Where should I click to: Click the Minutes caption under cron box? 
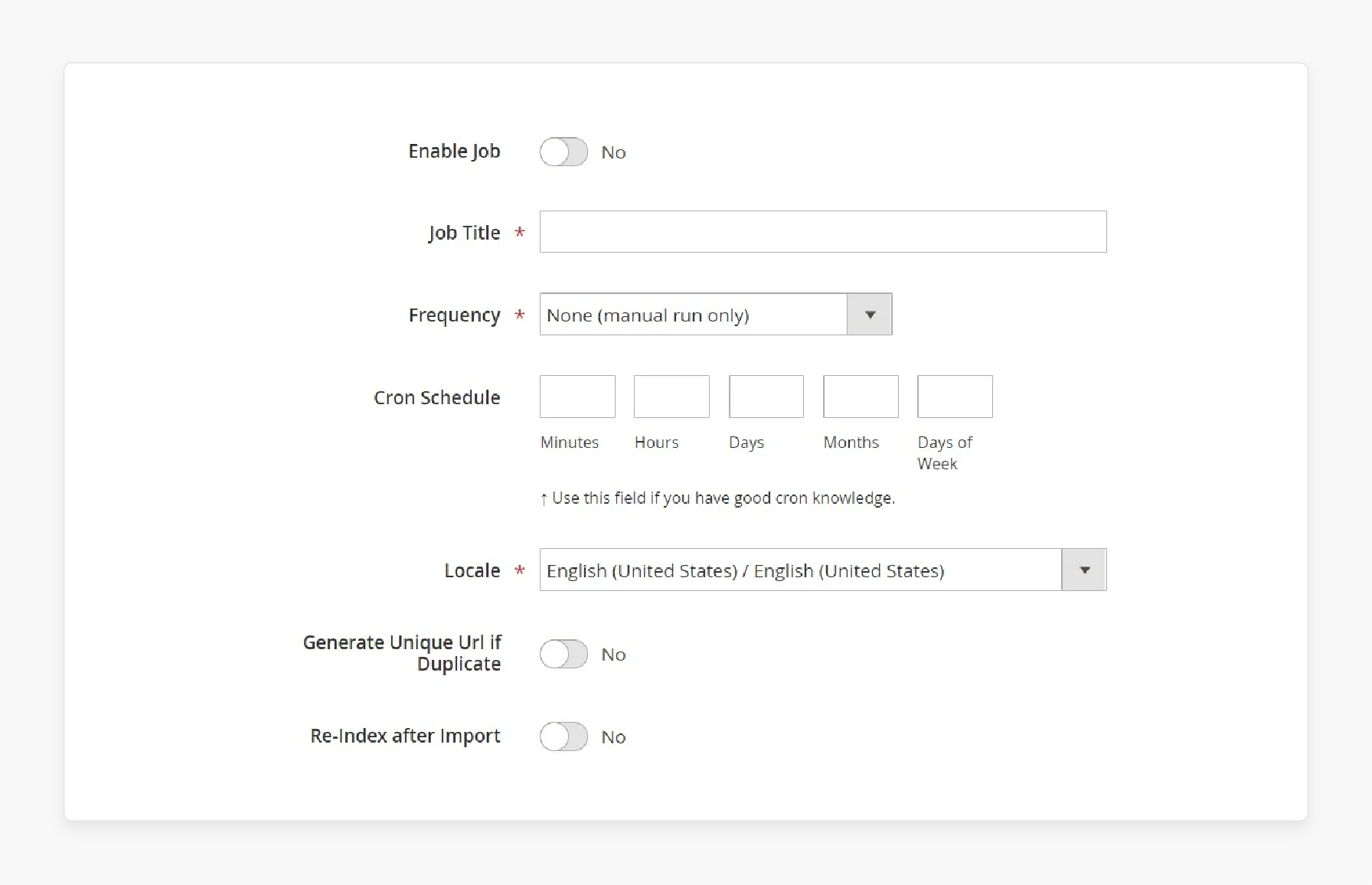click(570, 442)
